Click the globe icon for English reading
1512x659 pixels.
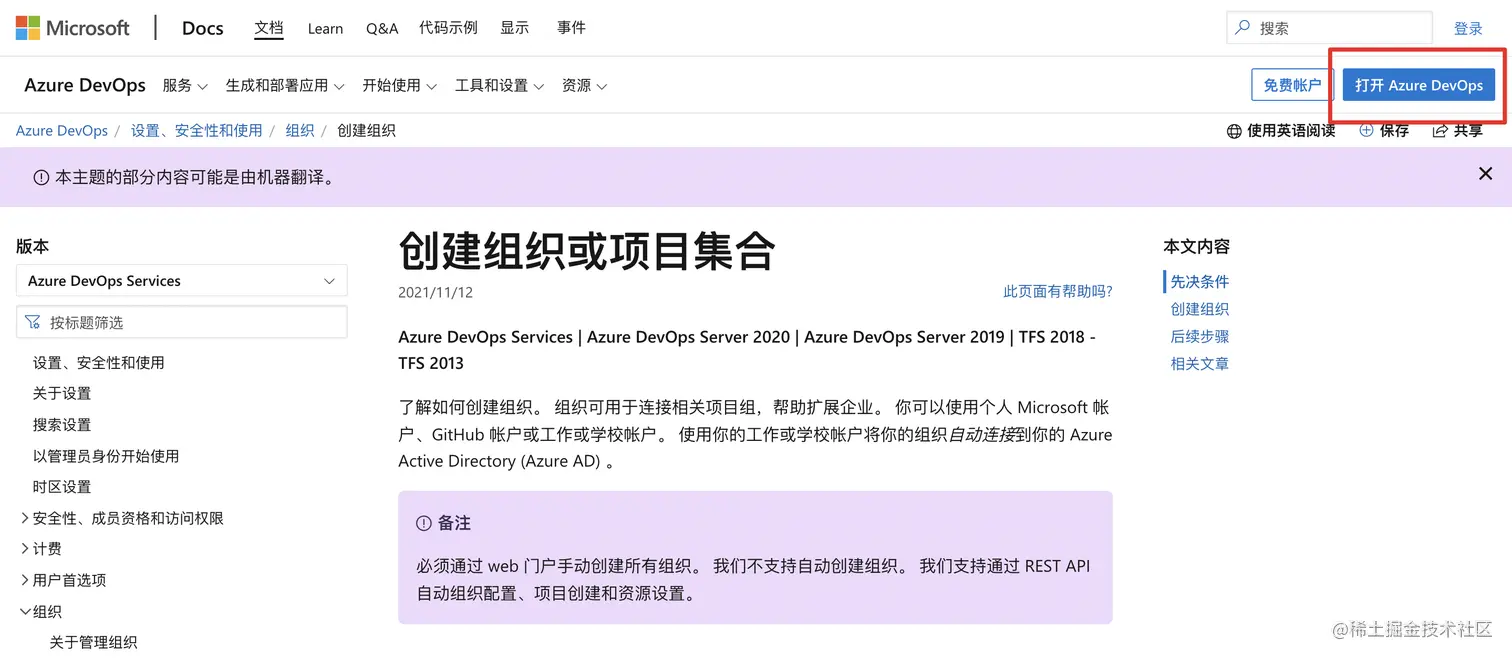(1234, 131)
